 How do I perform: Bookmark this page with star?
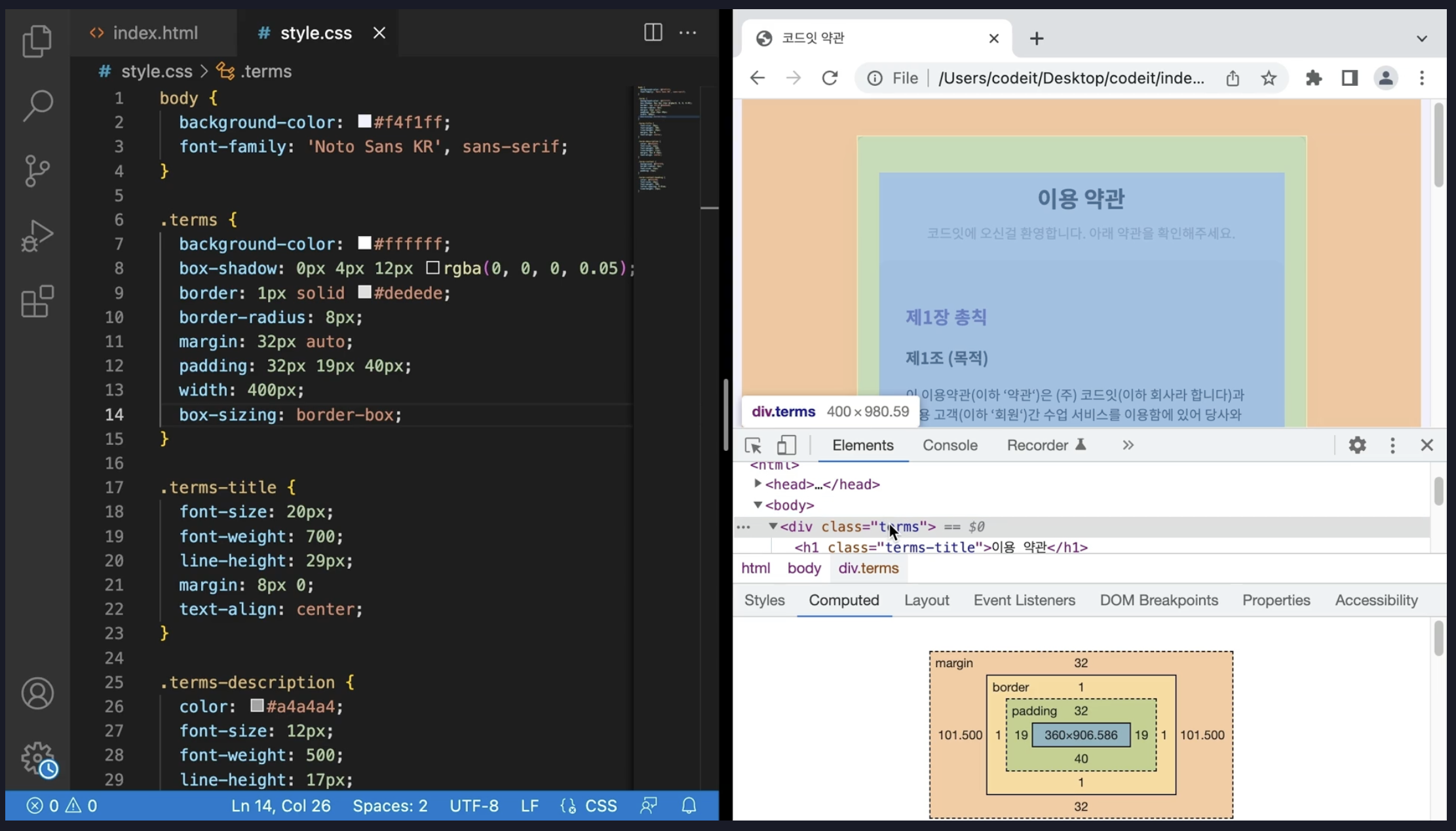pyautogui.click(x=1269, y=78)
